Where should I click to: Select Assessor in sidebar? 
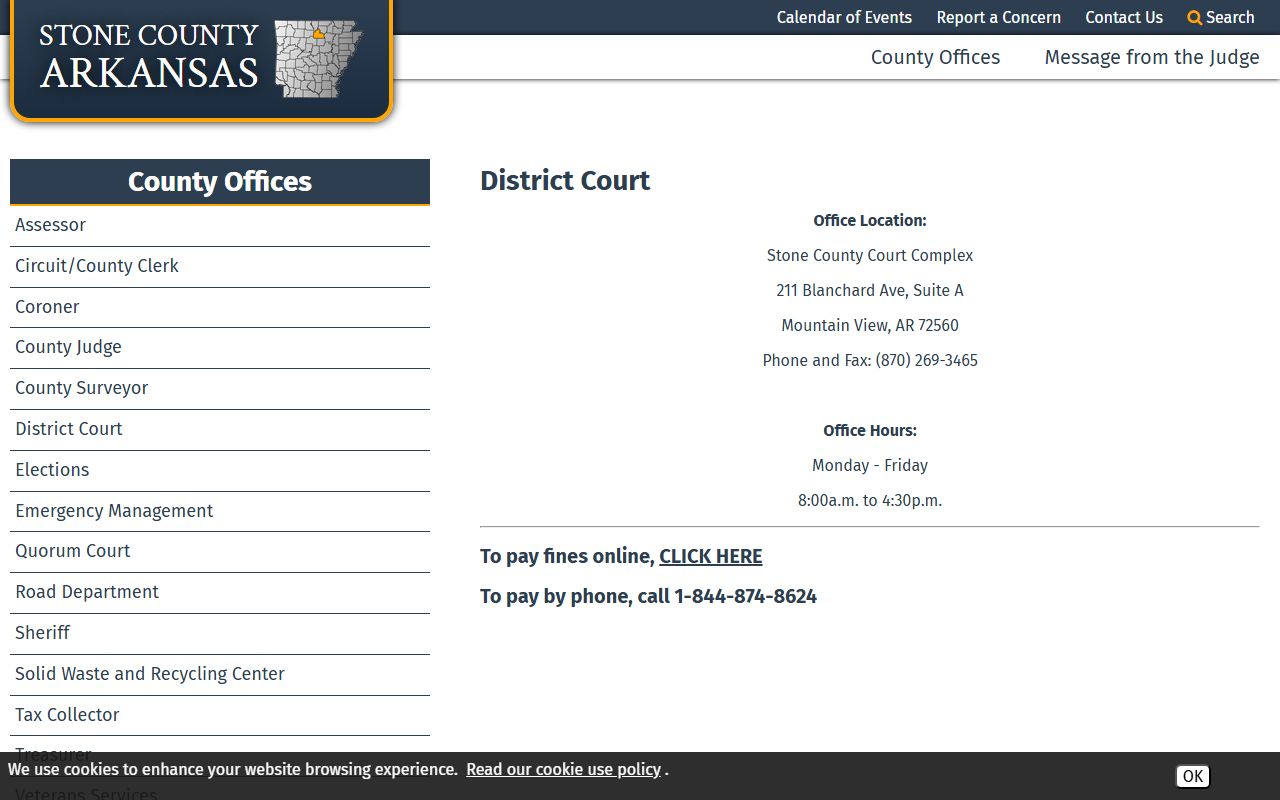(220, 225)
